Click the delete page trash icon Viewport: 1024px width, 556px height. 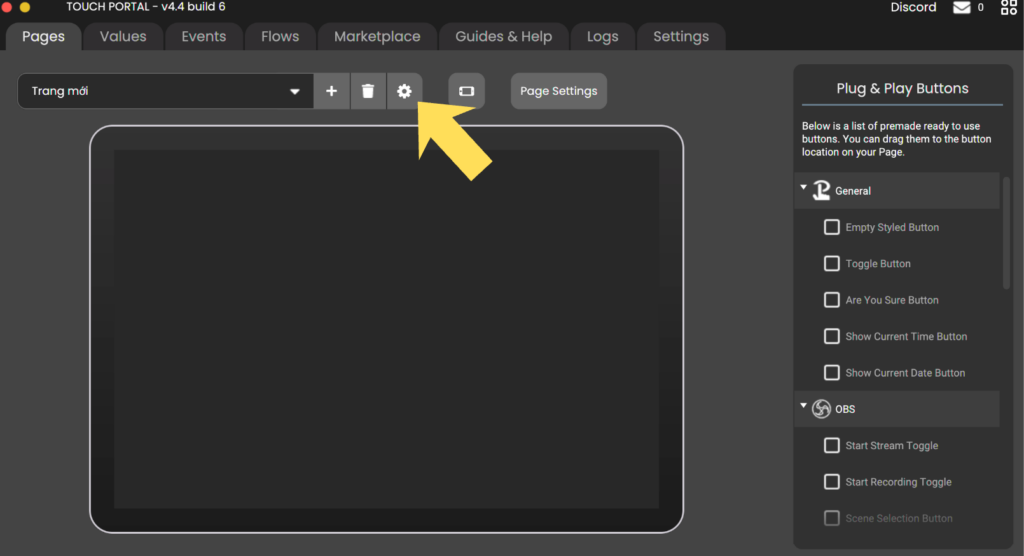368,91
